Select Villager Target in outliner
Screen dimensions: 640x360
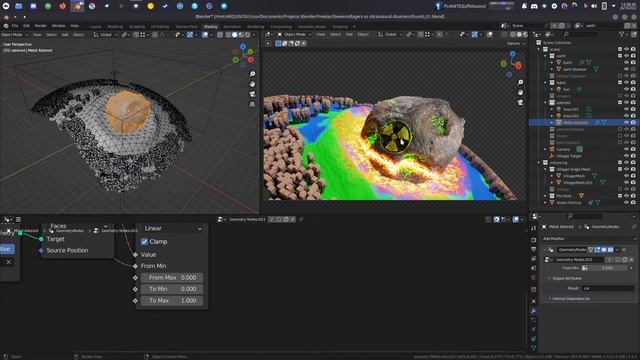click(x=568, y=156)
